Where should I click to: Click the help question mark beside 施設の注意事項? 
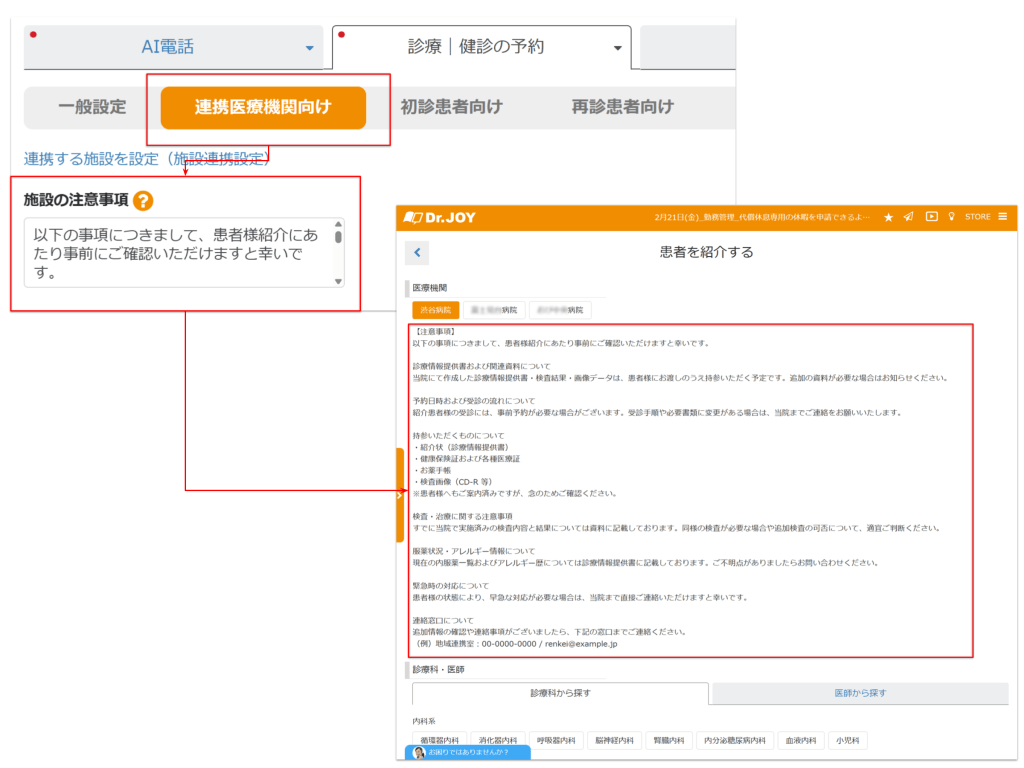click(143, 201)
